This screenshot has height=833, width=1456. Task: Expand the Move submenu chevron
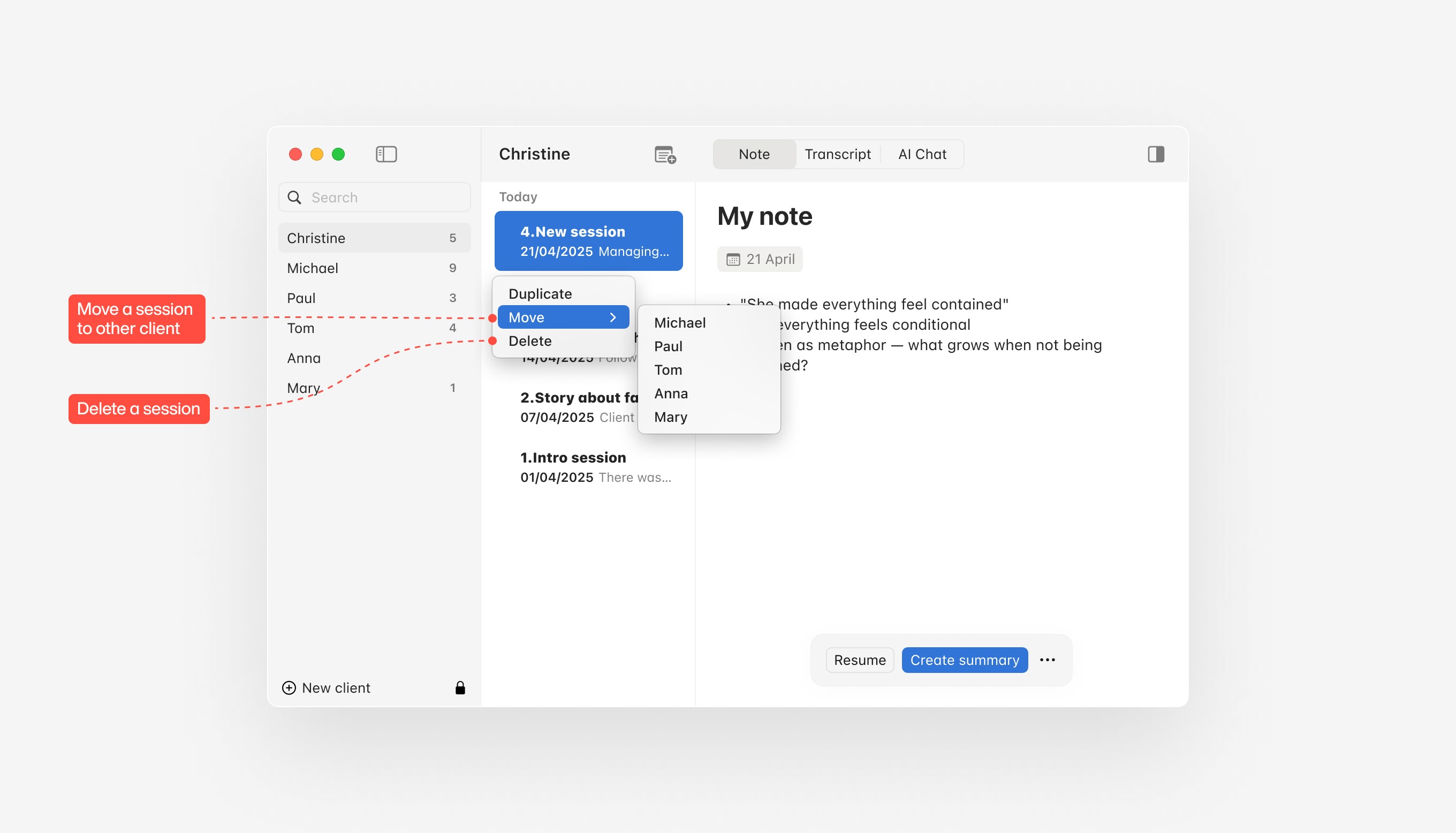point(612,317)
